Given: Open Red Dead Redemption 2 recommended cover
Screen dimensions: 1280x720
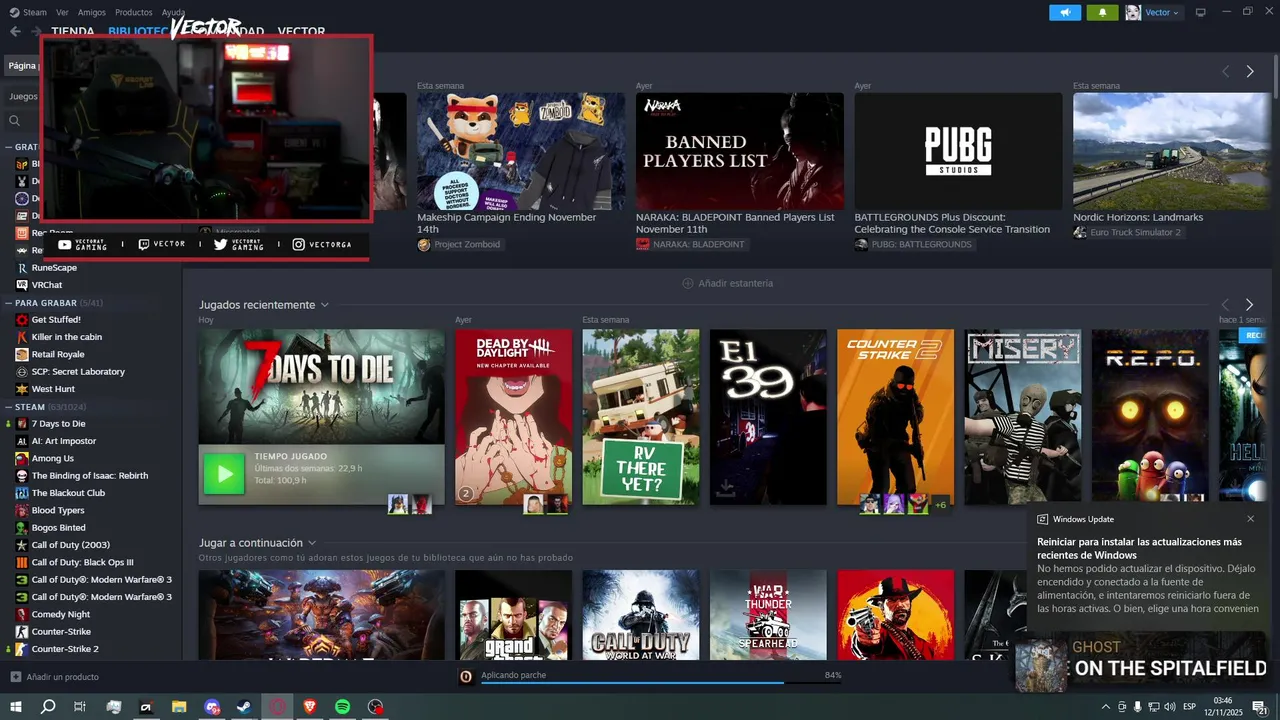Looking at the screenshot, I should (x=895, y=615).
